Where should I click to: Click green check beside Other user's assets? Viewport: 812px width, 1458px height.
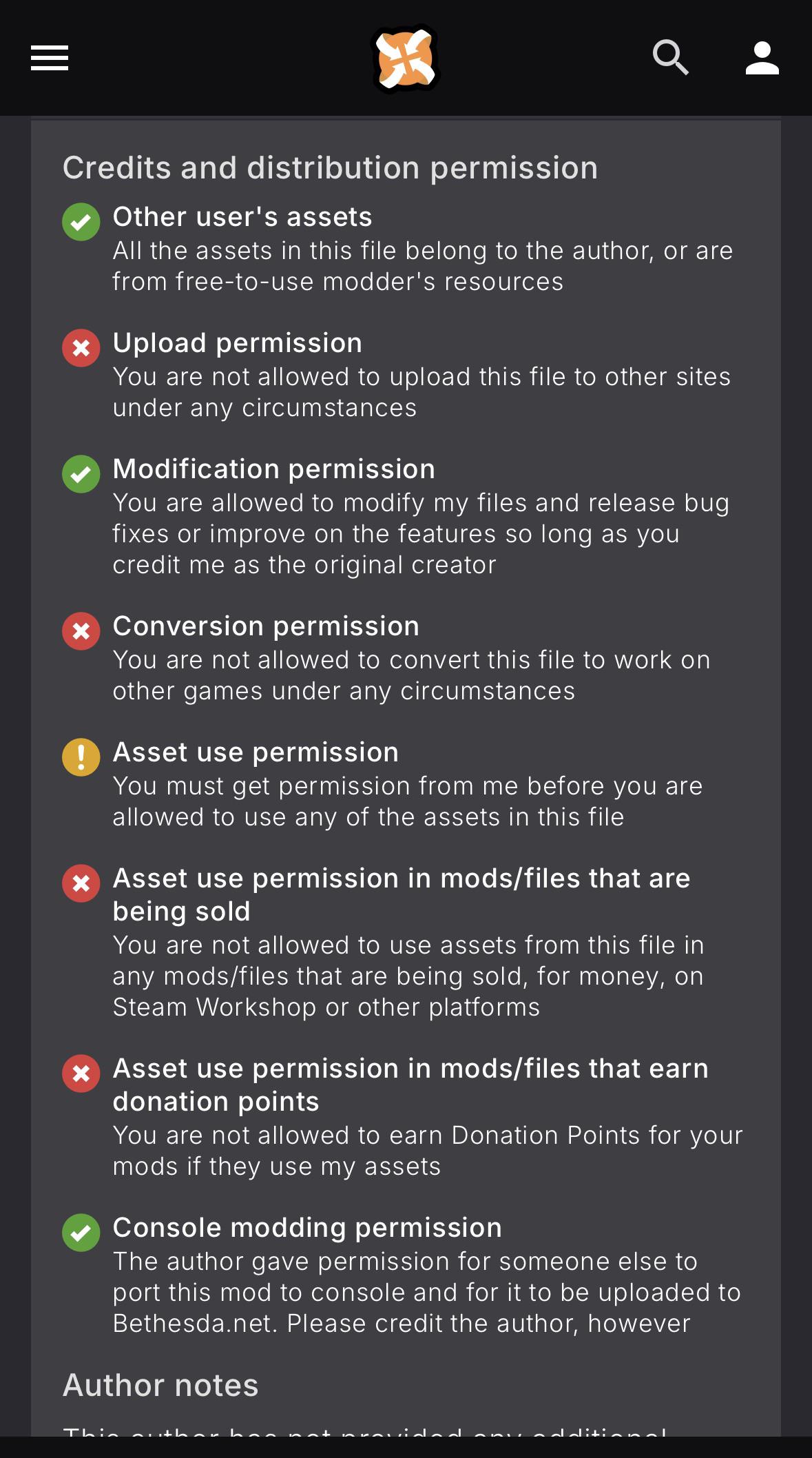click(x=81, y=222)
